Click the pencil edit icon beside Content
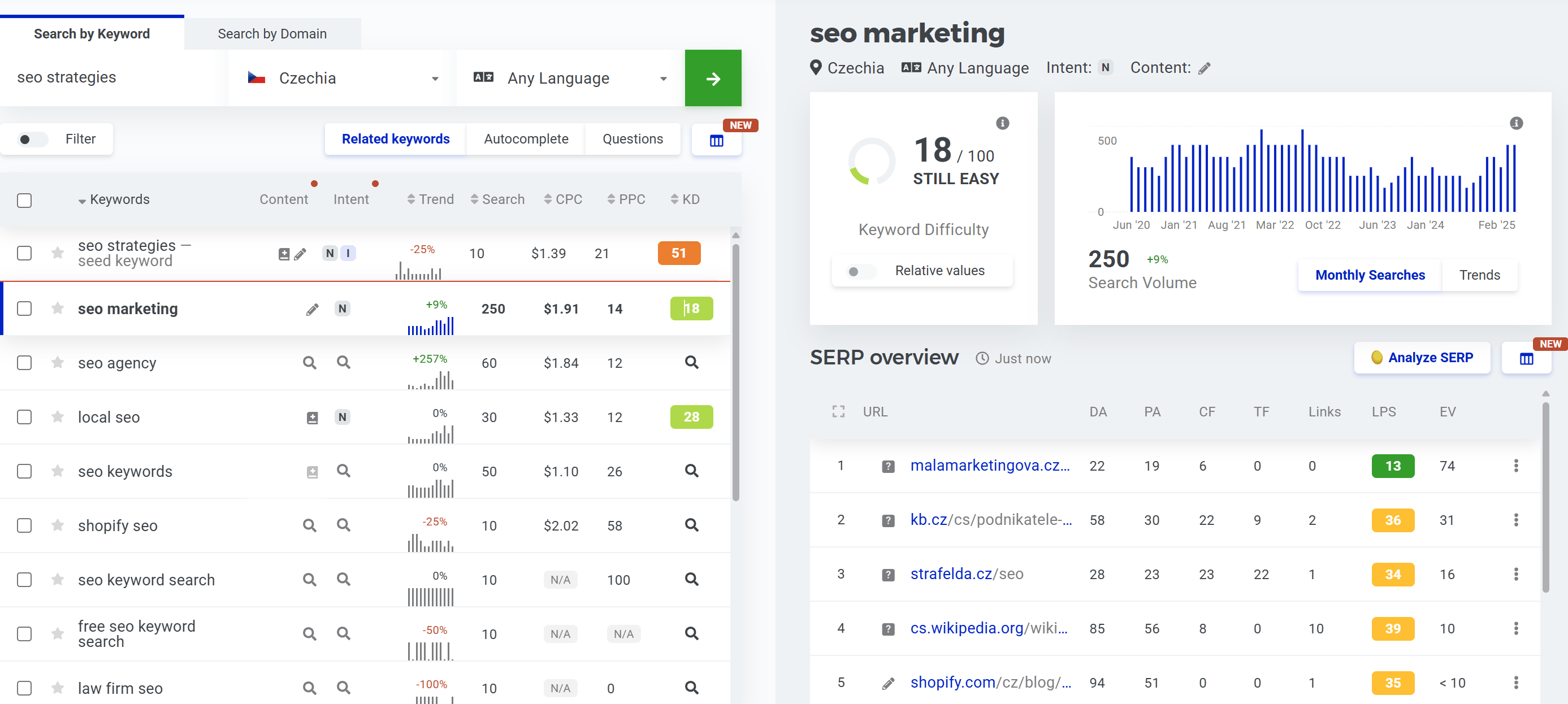This screenshot has width=1568, height=704. click(1204, 68)
